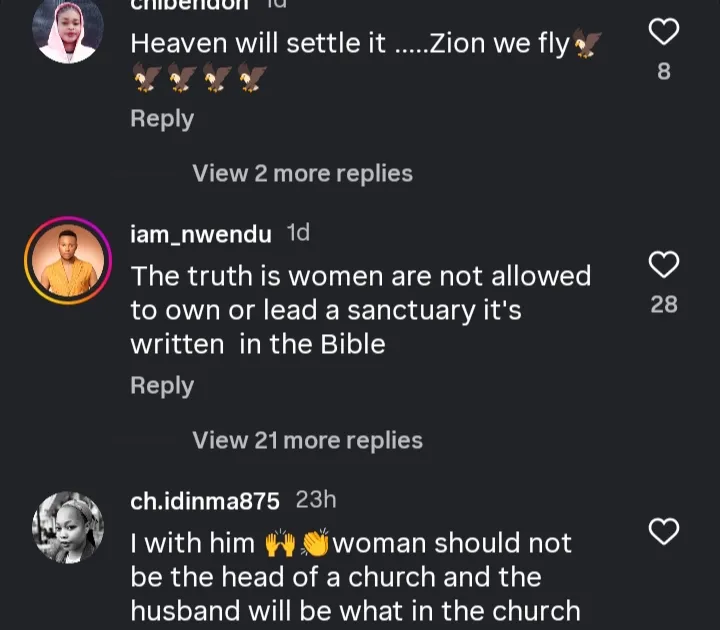This screenshot has height=630, width=720.
Task: Like ch.idinma875's comment with the heart
Action: (x=664, y=531)
